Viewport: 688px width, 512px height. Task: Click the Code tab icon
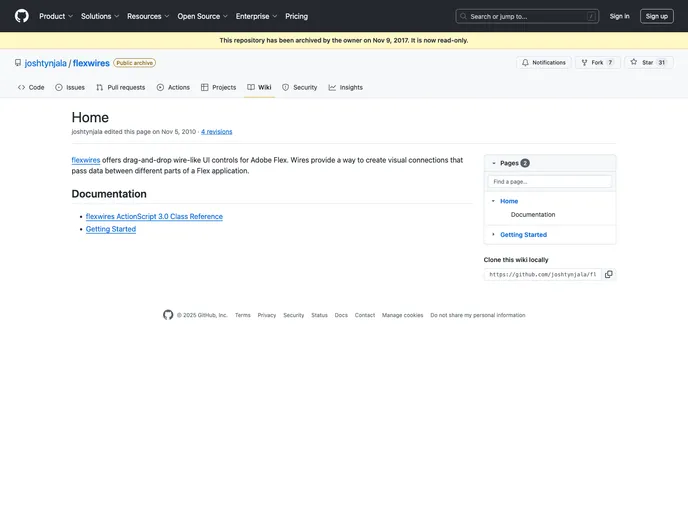pos(21,87)
